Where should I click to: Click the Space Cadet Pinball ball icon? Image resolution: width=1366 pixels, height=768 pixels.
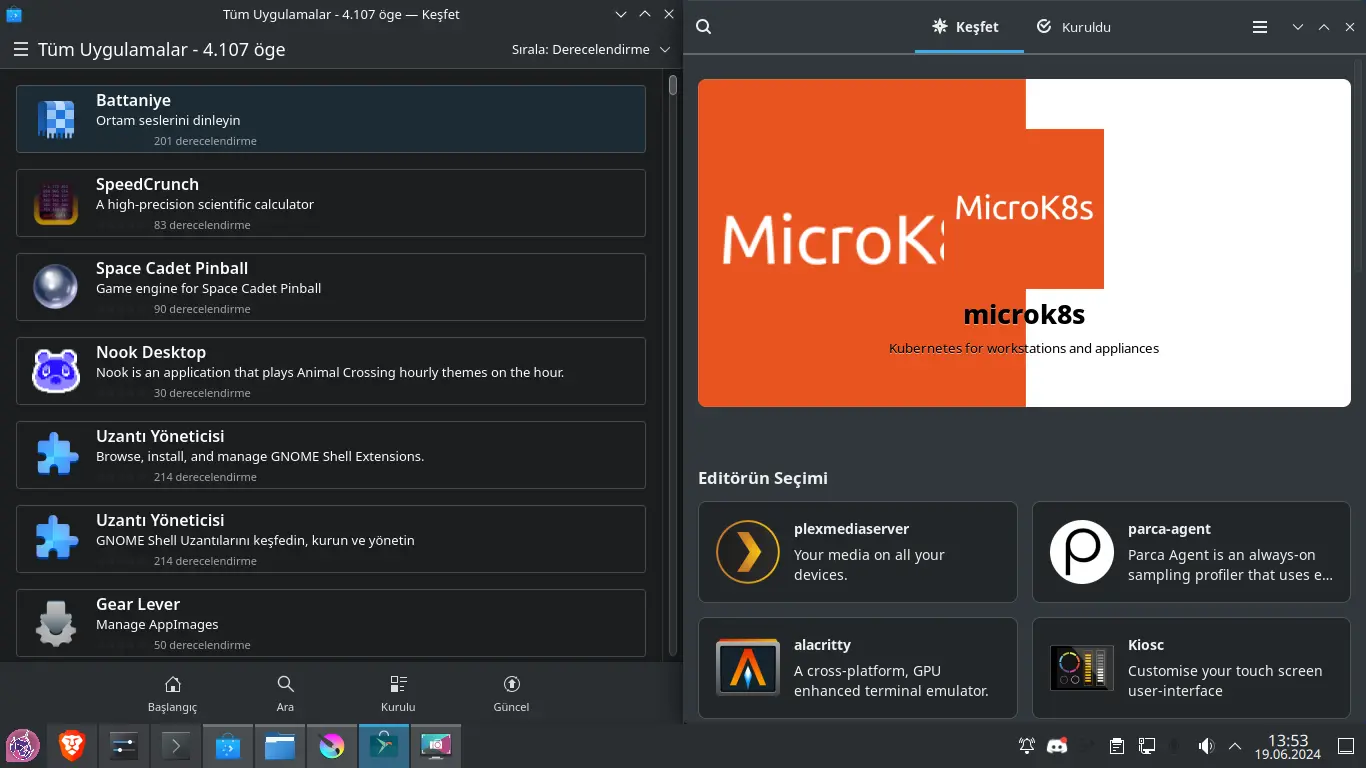[56, 287]
